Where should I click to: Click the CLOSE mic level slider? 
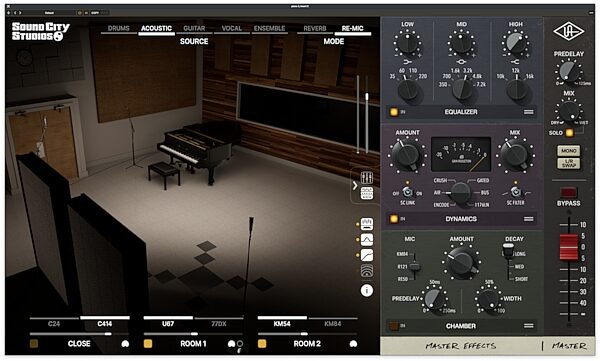pyautogui.click(x=79, y=334)
